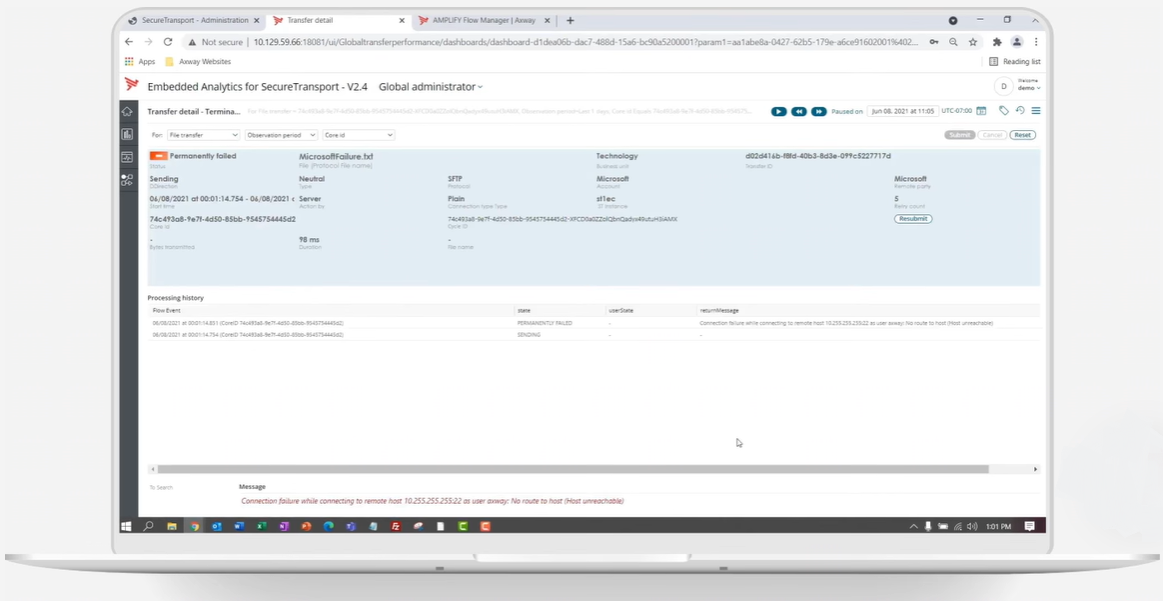Click the play button in time controls
1163x601 pixels.
point(778,111)
